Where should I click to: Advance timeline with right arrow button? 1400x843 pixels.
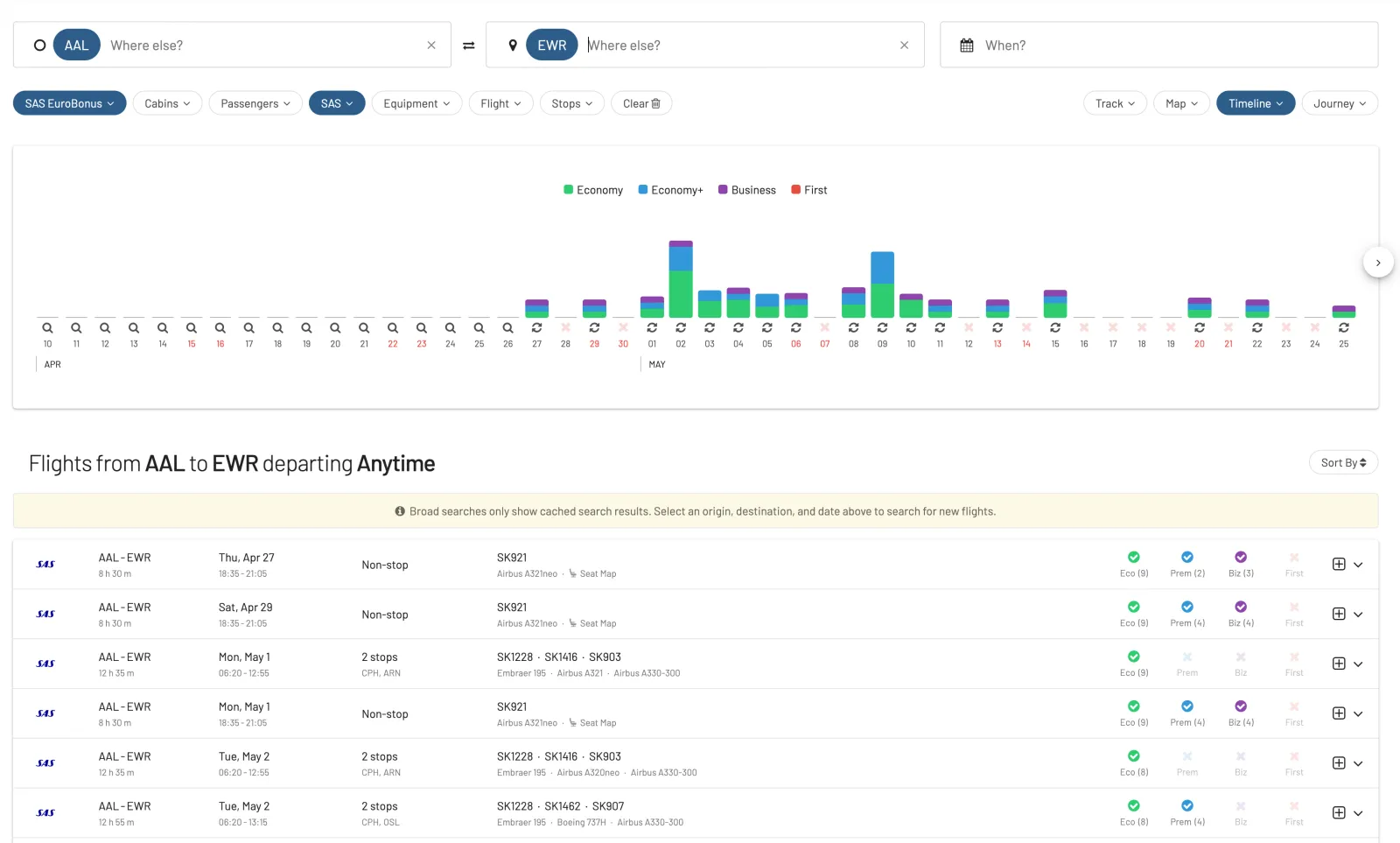[x=1378, y=263]
